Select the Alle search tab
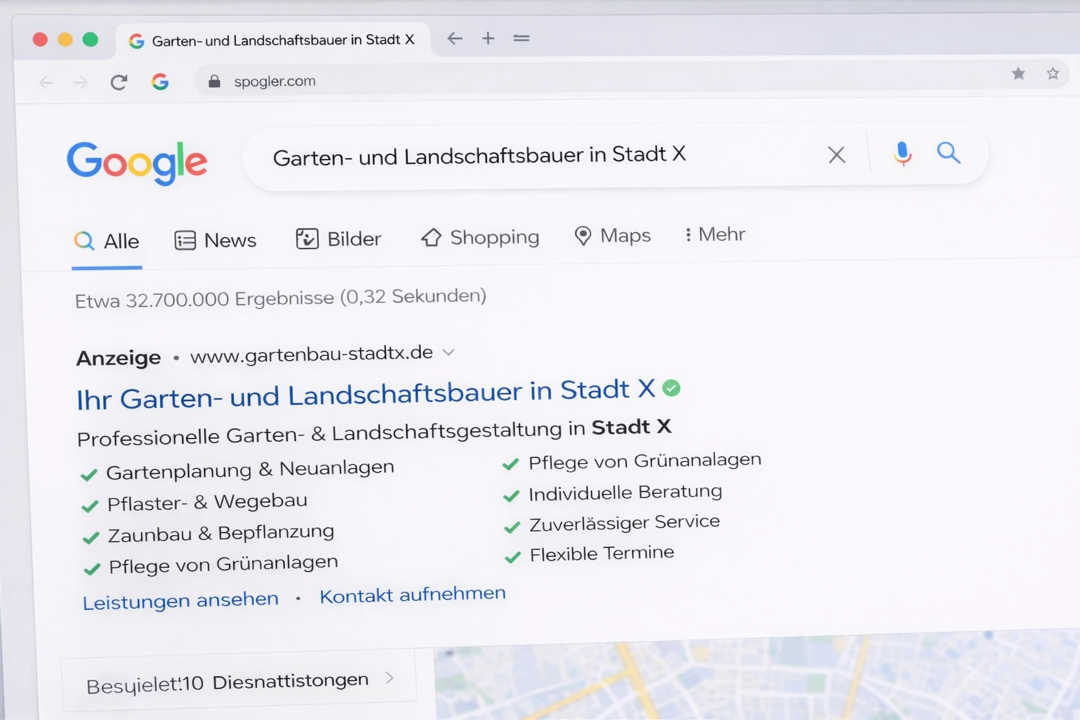Image resolution: width=1080 pixels, height=720 pixels. click(107, 241)
